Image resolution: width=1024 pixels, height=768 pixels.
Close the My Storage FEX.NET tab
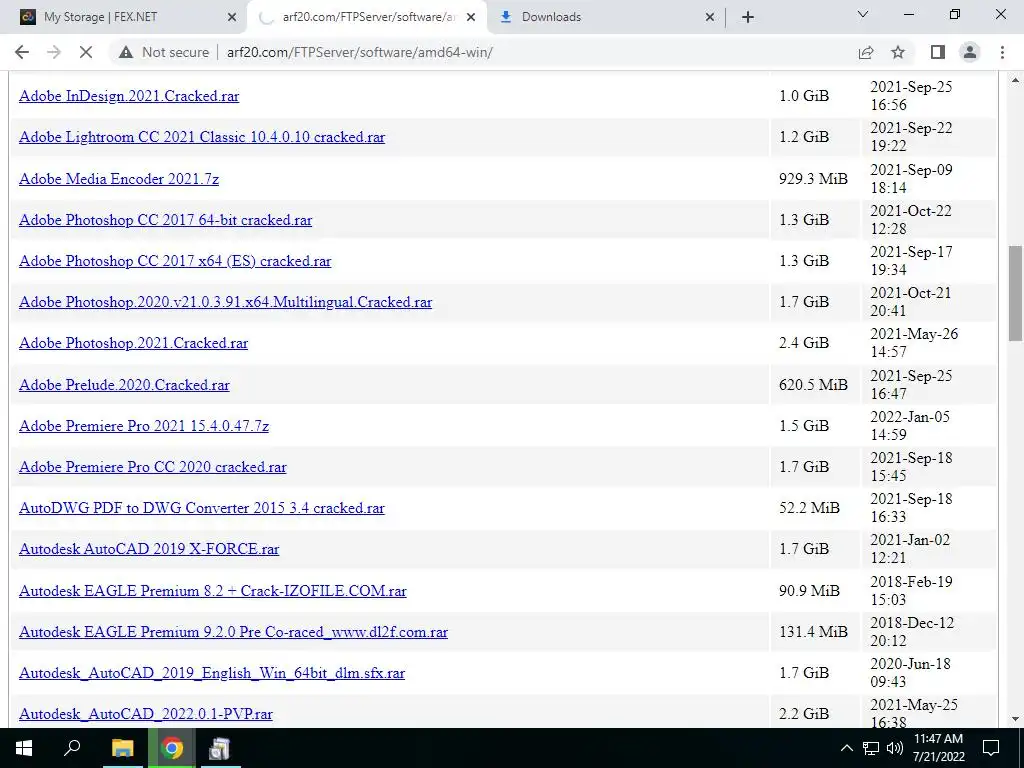click(232, 17)
